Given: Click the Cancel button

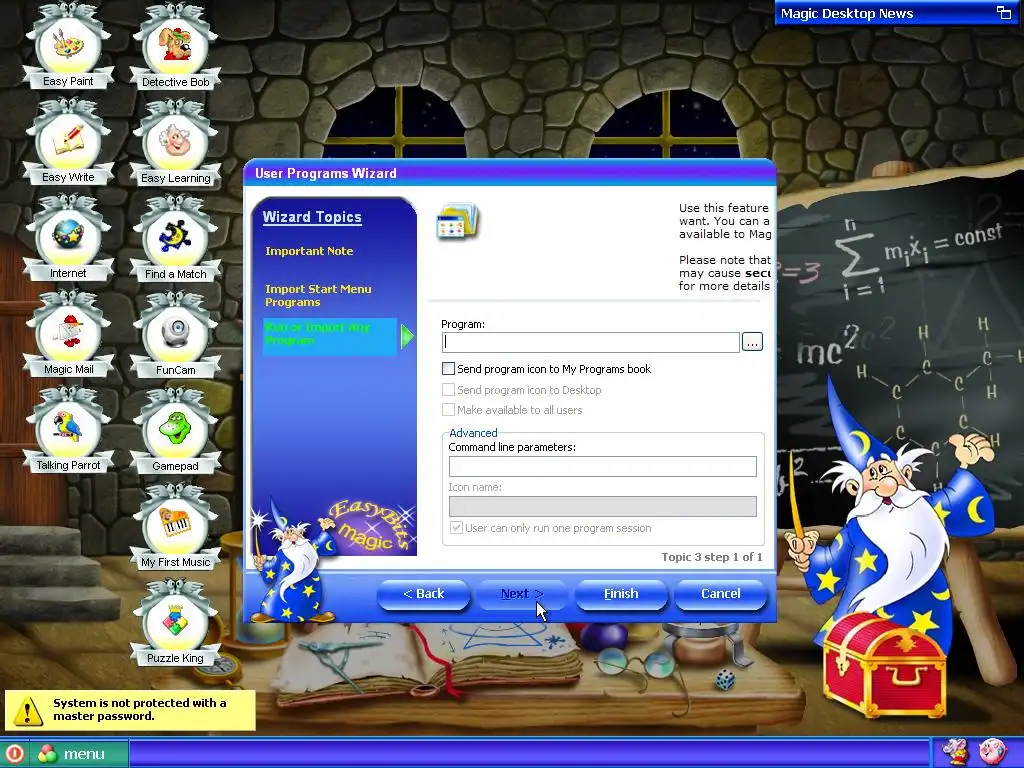Looking at the screenshot, I should pyautogui.click(x=720, y=594).
